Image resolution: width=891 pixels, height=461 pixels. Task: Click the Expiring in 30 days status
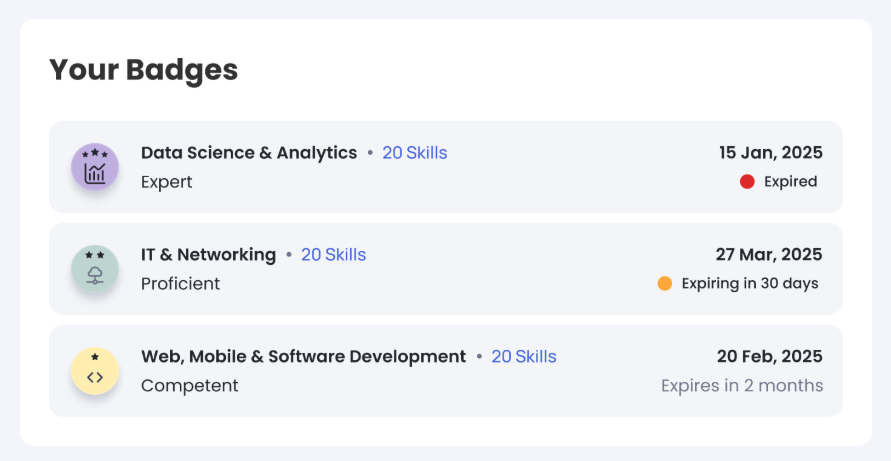(750, 283)
